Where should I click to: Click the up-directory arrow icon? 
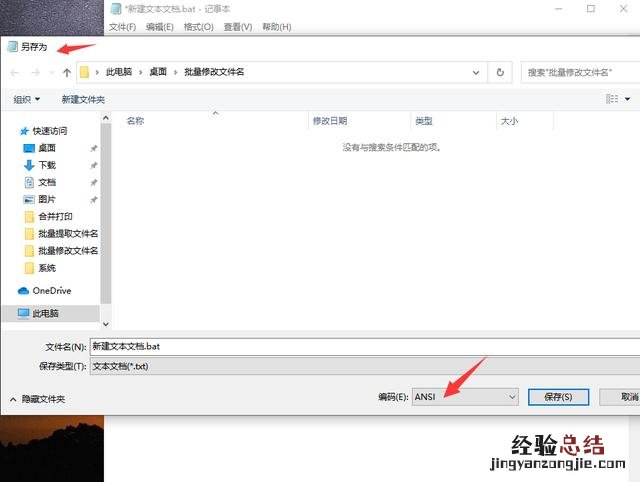[67, 72]
